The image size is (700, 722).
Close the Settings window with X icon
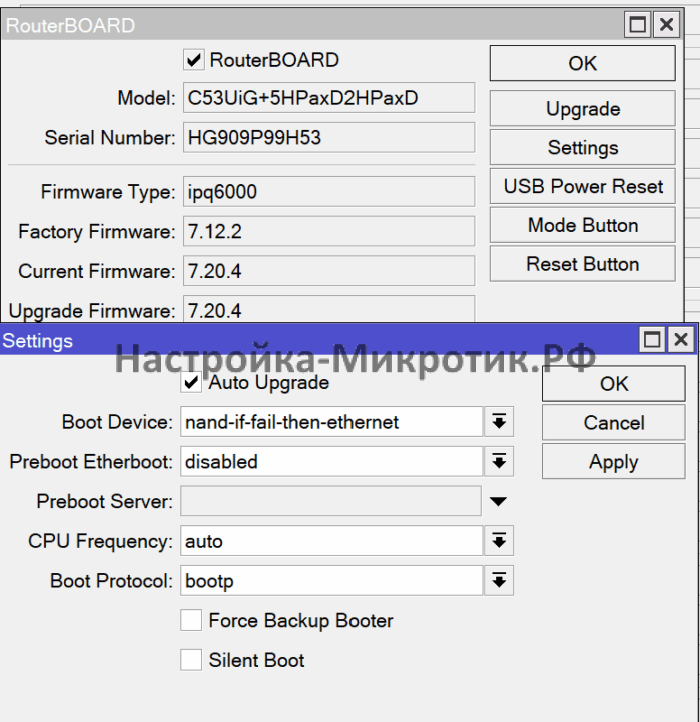point(681,341)
